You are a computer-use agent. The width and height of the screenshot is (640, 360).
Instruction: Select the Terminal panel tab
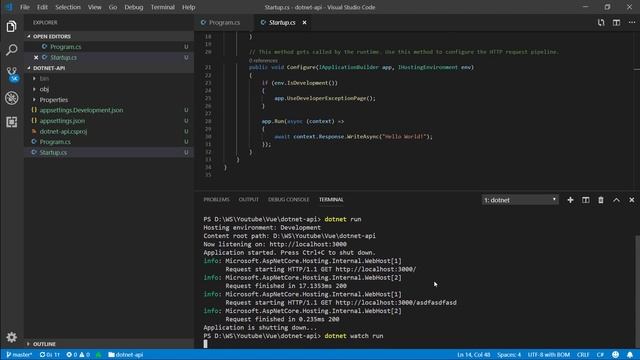pos(331,200)
